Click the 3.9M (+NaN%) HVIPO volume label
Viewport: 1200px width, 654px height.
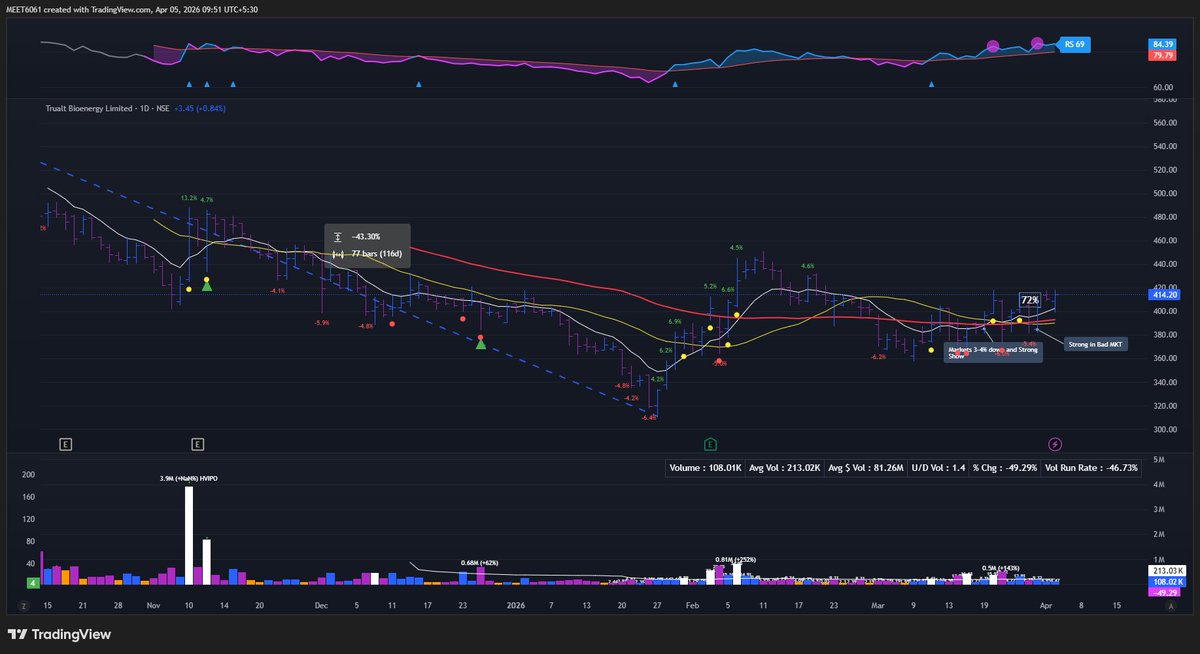pos(189,479)
